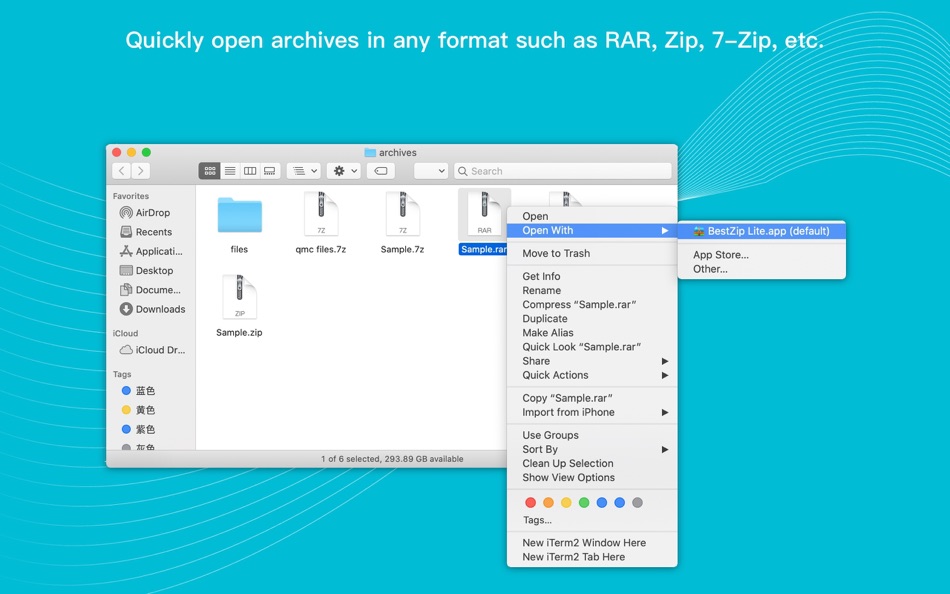
Task: Choose Open in the context menu
Action: pos(592,216)
